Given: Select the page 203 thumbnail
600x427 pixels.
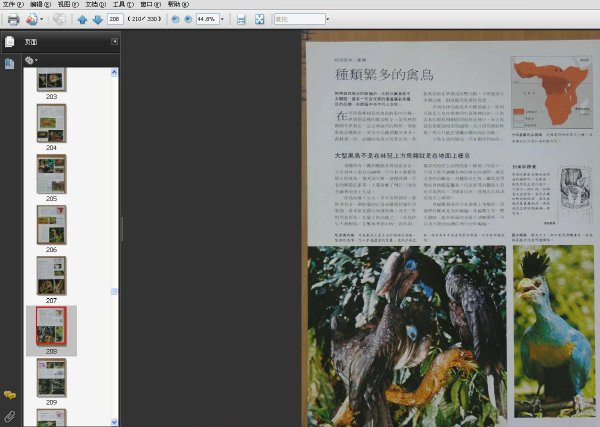Looking at the screenshot, I should pos(51,80).
